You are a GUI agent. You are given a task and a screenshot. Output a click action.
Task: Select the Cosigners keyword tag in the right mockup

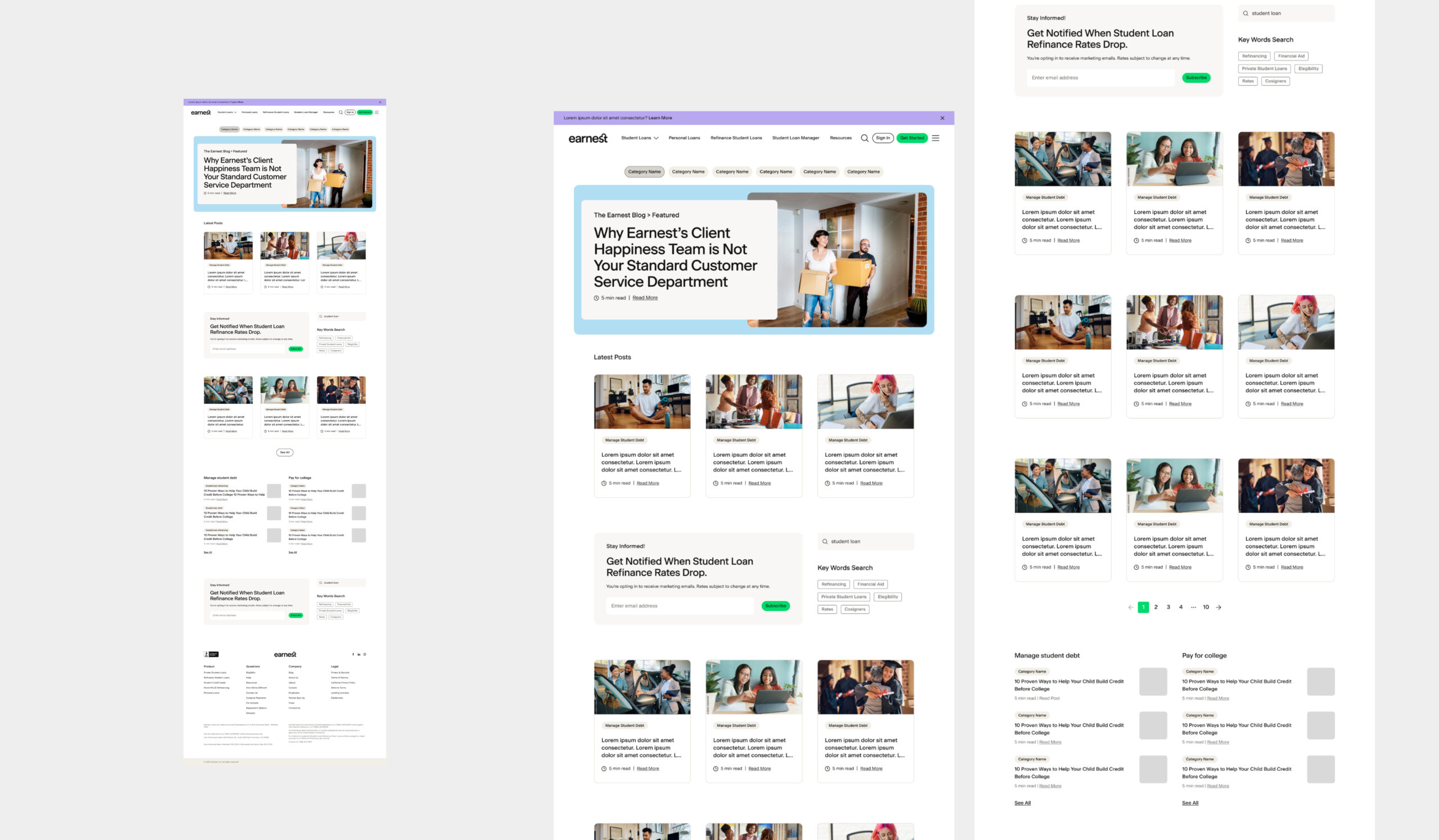tap(1275, 81)
